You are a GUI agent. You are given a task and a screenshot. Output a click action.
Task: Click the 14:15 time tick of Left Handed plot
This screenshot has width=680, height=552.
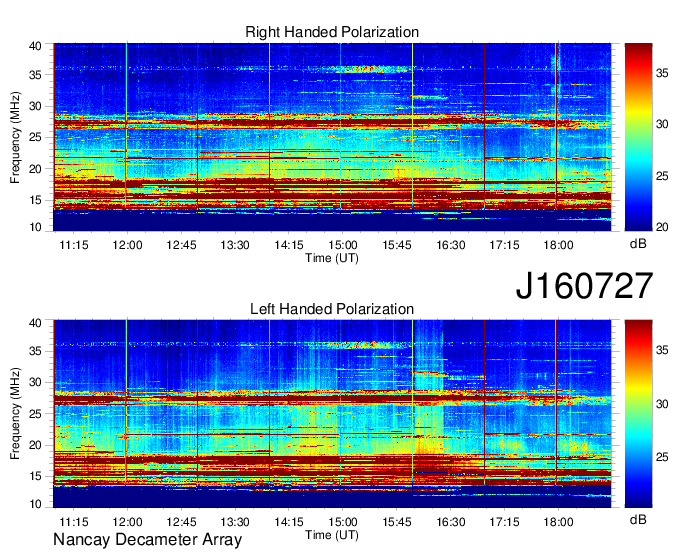(x=289, y=522)
